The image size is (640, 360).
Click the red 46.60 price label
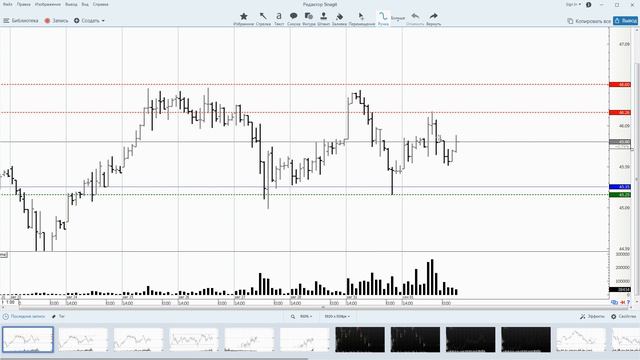(620, 84)
